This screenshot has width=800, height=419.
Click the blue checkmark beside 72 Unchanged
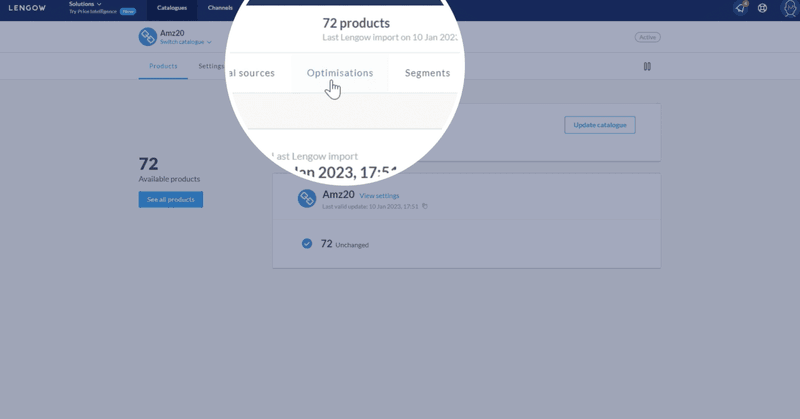[307, 244]
